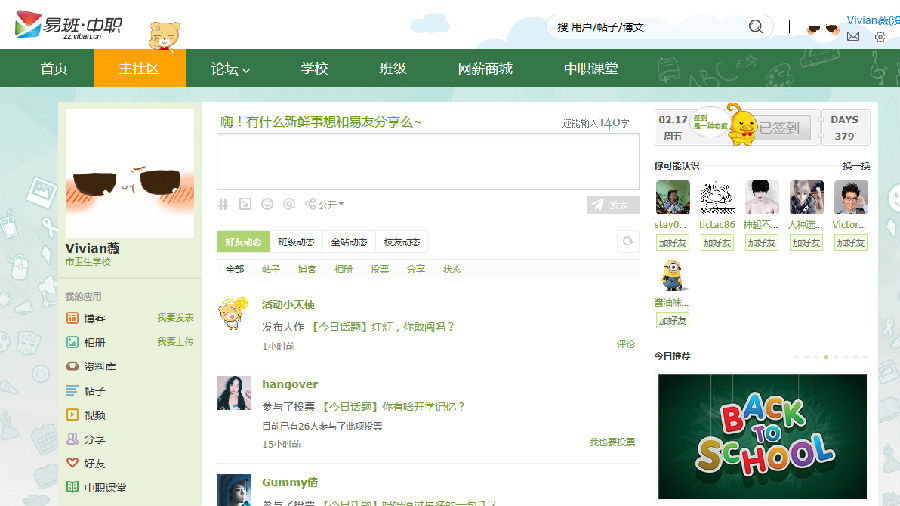Click the status text input box
The height and width of the screenshot is (506, 900).
pyautogui.click(x=428, y=161)
